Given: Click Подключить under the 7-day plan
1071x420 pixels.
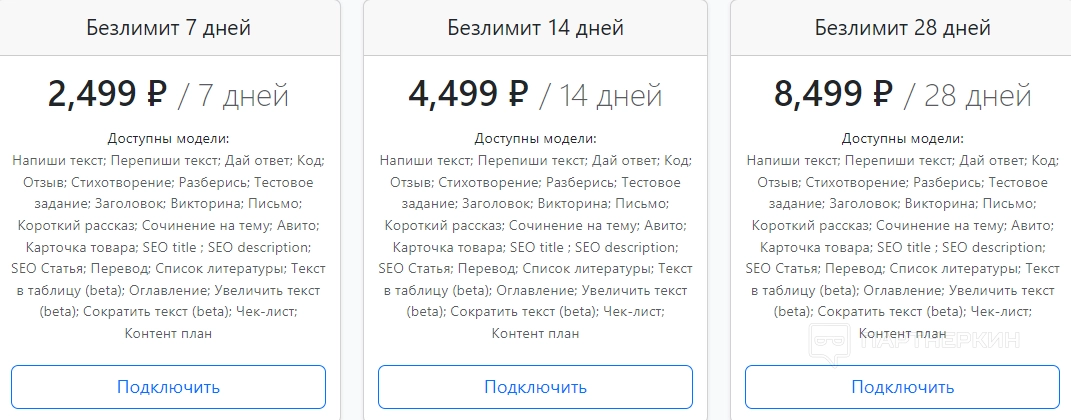Looking at the screenshot, I should [168, 387].
